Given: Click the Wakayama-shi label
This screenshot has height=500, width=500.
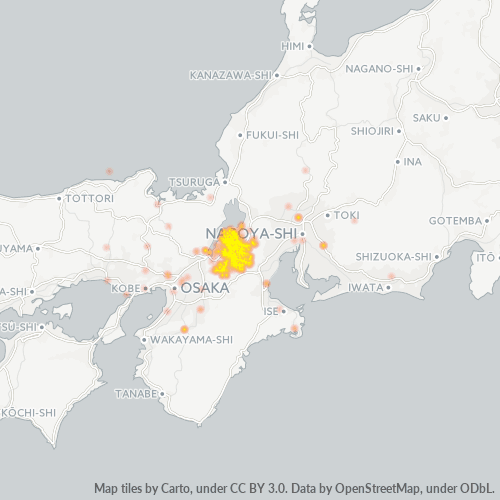Looking at the screenshot, I should (191, 340).
